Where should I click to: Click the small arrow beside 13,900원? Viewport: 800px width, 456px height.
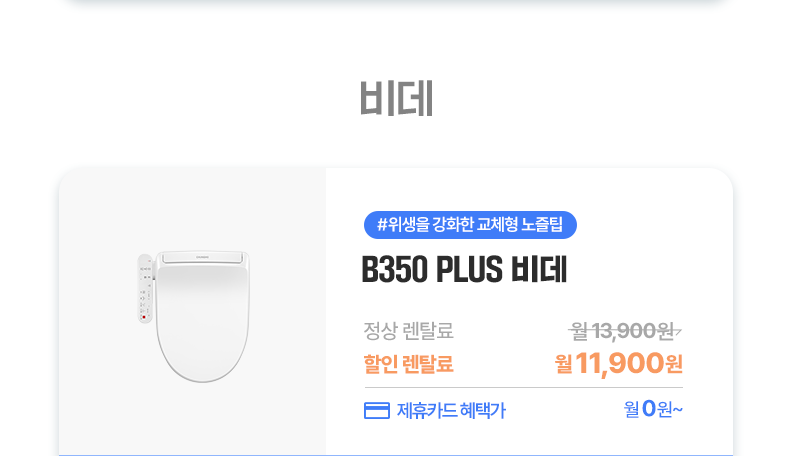[678, 330]
